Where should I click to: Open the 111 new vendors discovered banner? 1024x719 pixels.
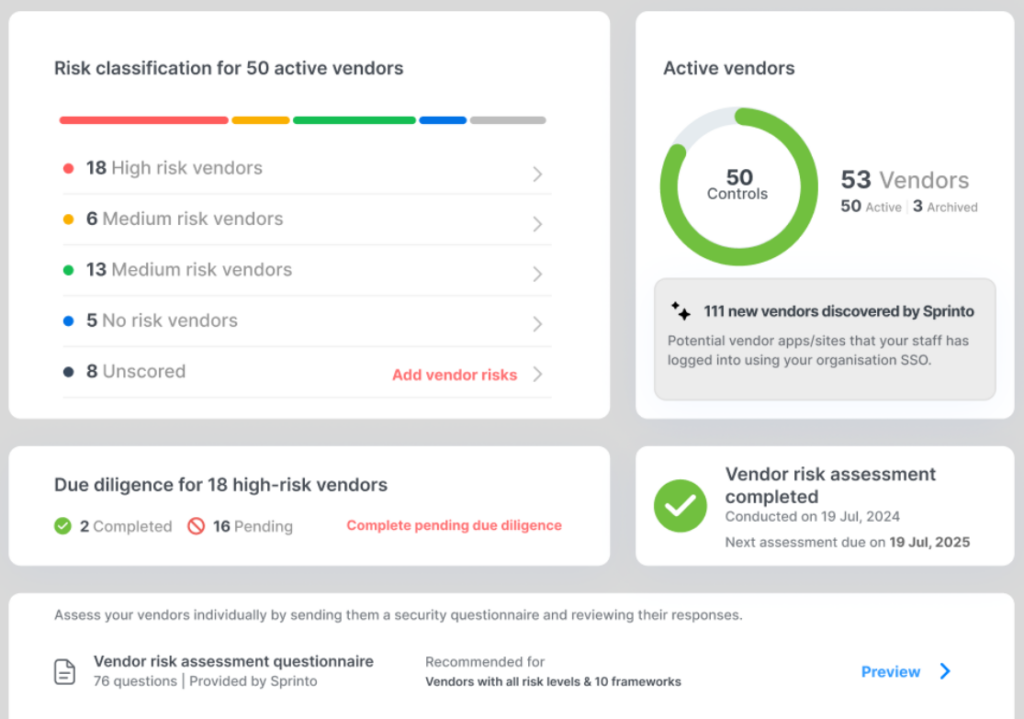pyautogui.click(x=825, y=338)
